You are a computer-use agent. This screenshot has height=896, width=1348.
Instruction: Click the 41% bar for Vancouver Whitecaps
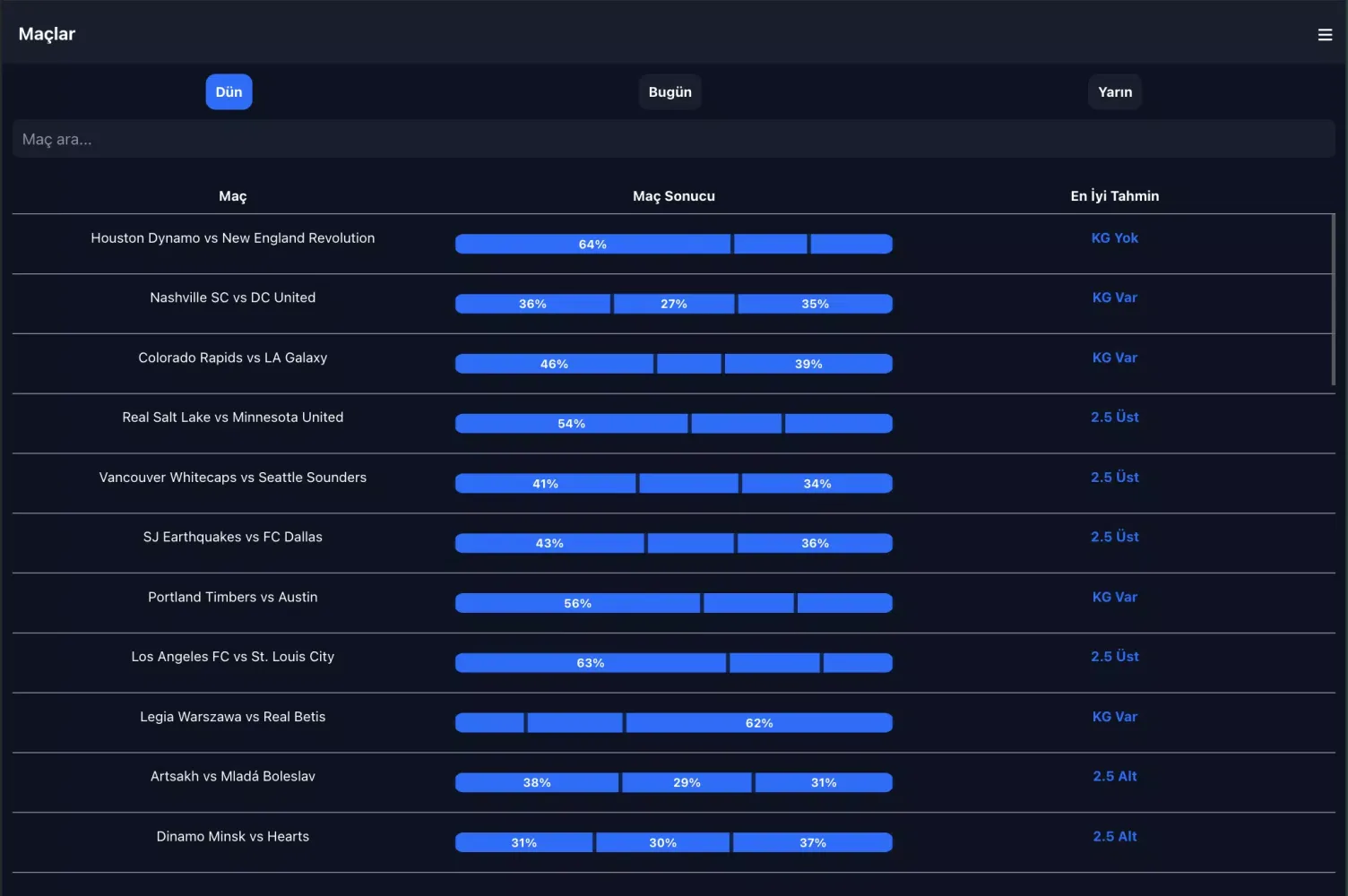[545, 484]
